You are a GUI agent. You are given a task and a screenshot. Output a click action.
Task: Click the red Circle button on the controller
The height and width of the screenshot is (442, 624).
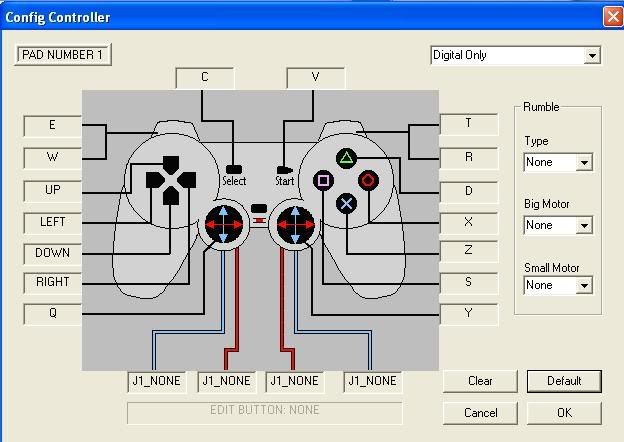pos(368,180)
